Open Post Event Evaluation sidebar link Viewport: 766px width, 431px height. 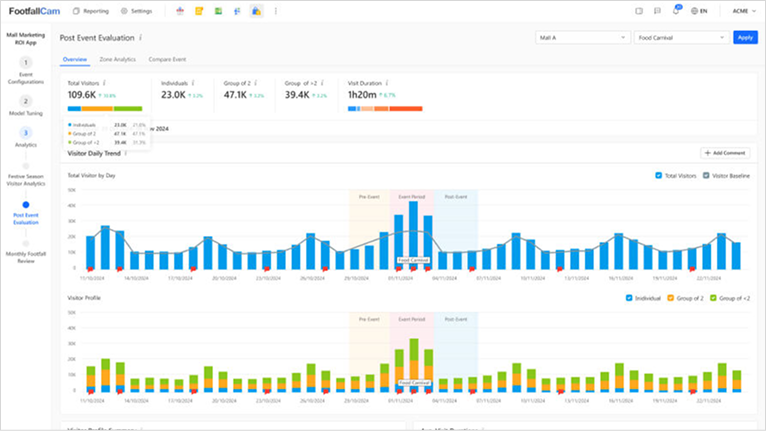26,218
